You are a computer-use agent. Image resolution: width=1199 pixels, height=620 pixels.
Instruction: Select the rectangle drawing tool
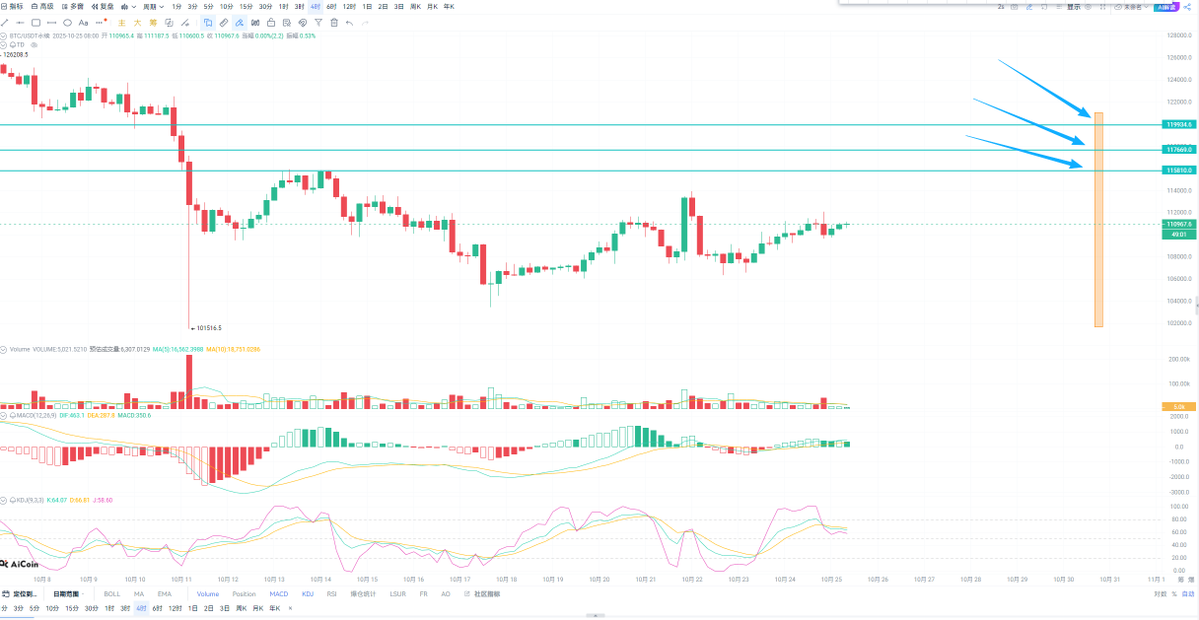pos(36,23)
